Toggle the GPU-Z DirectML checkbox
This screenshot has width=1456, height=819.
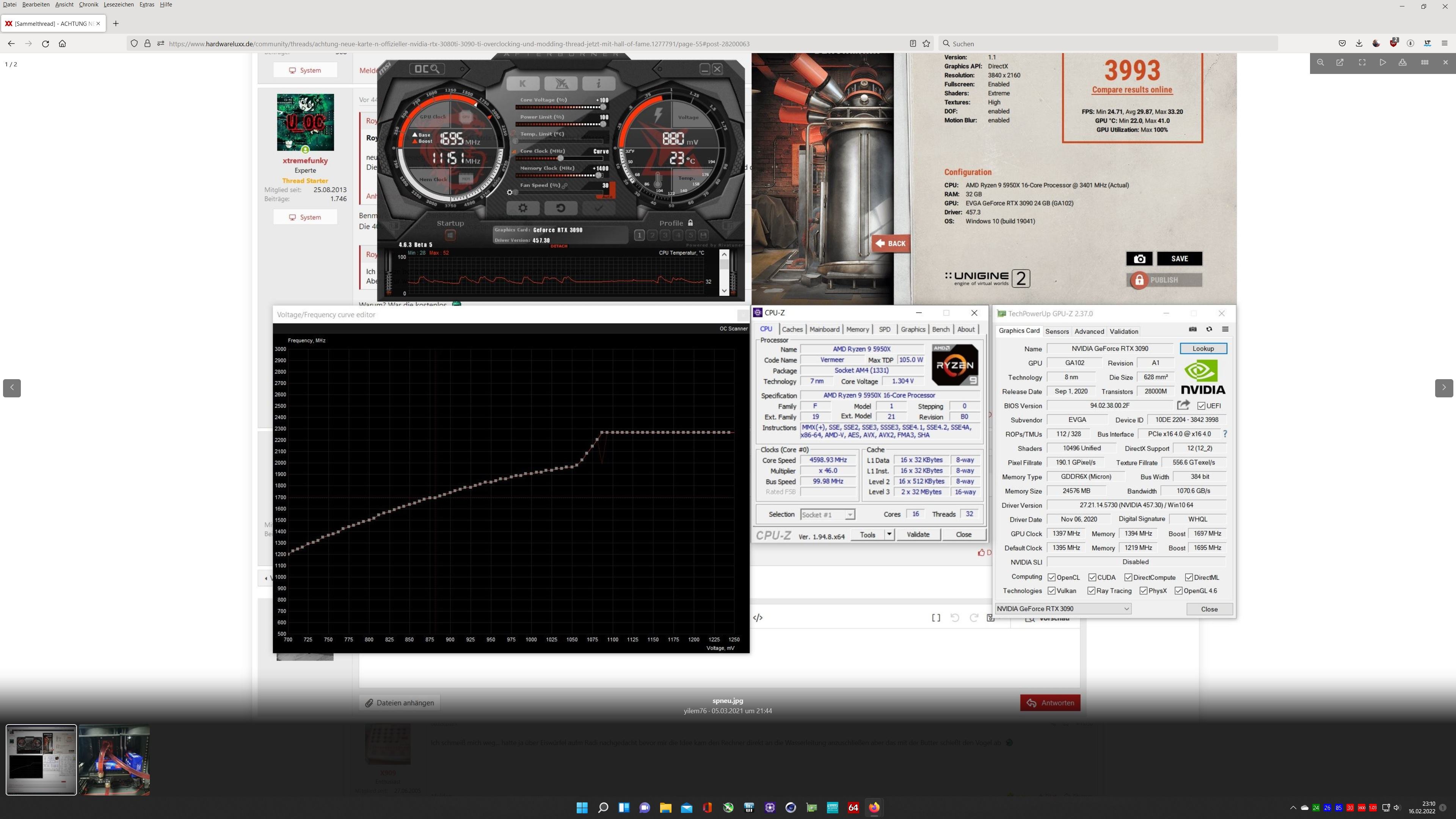tap(1189, 577)
